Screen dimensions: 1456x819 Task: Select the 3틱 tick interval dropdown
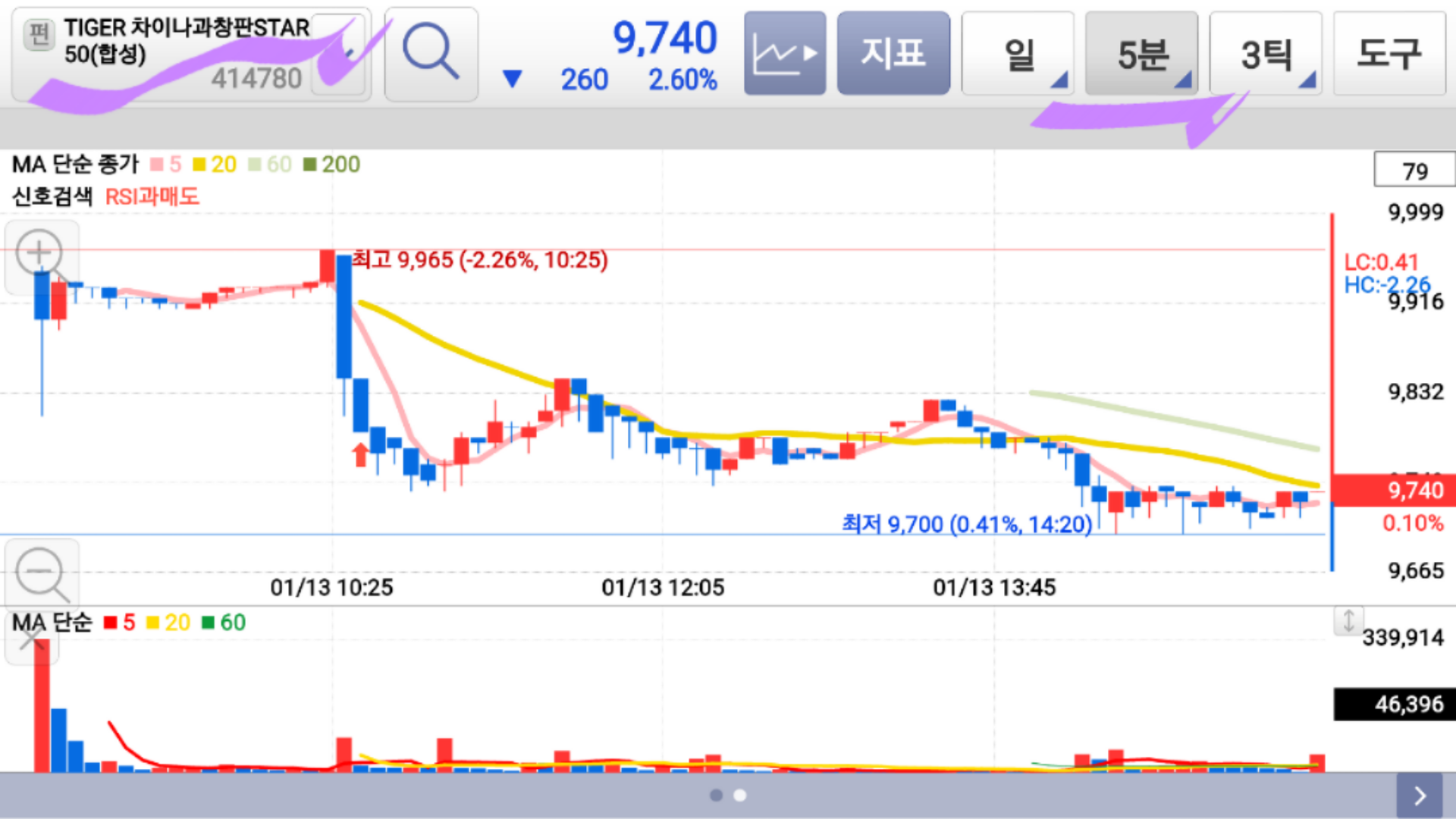click(x=1266, y=54)
